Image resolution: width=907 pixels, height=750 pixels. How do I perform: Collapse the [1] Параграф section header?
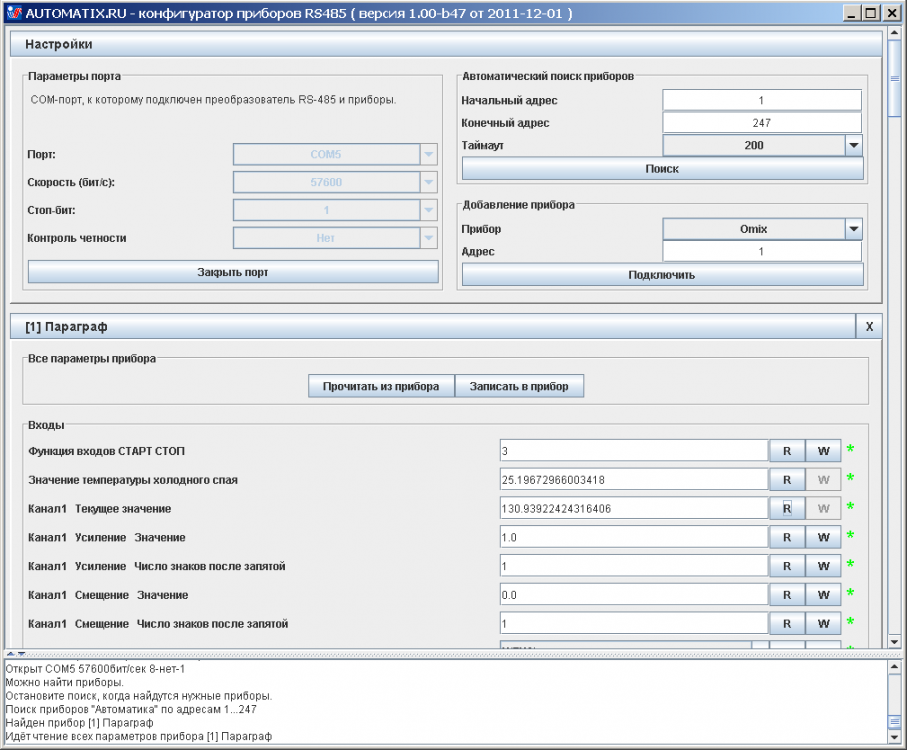pyautogui.click(x=433, y=327)
